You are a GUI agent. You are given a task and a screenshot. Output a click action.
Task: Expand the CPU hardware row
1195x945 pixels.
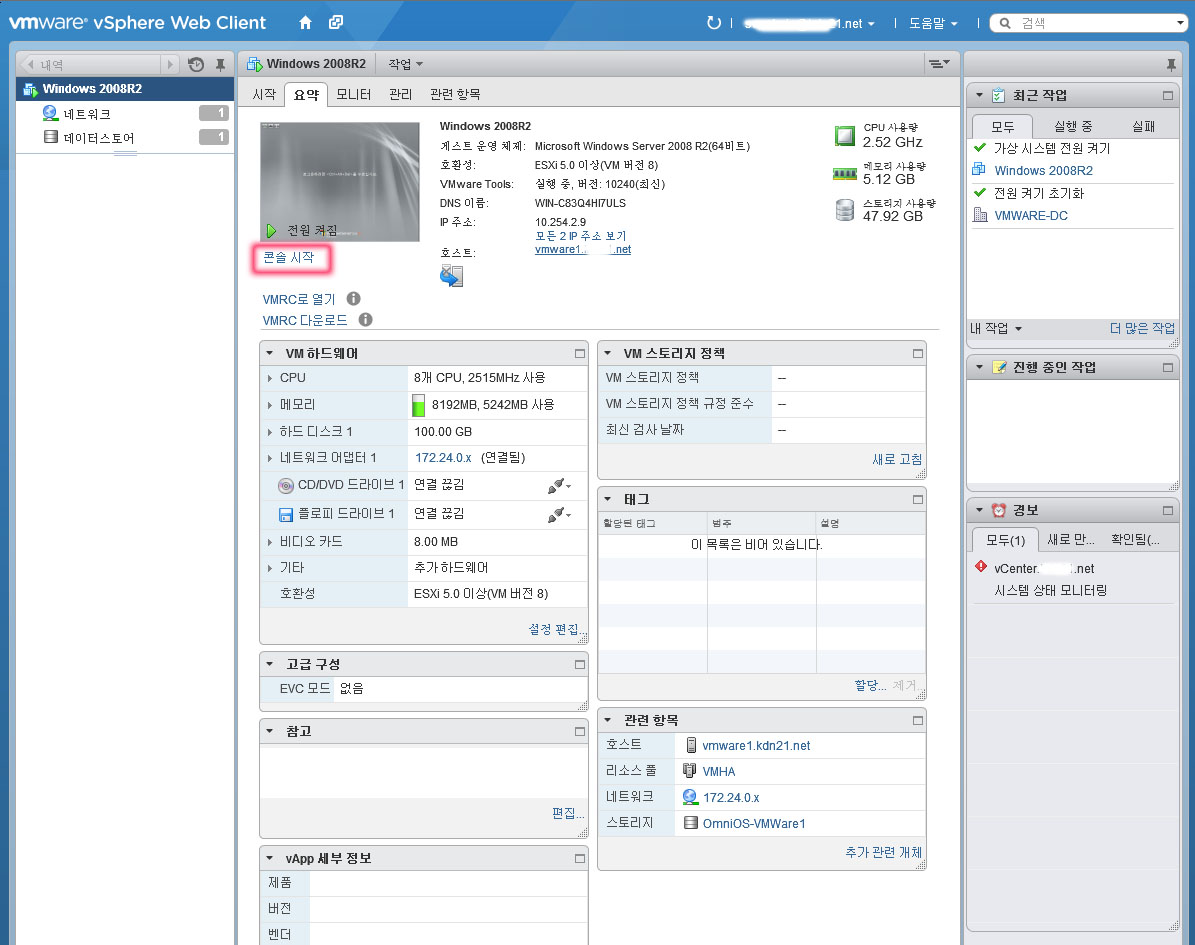coord(270,378)
